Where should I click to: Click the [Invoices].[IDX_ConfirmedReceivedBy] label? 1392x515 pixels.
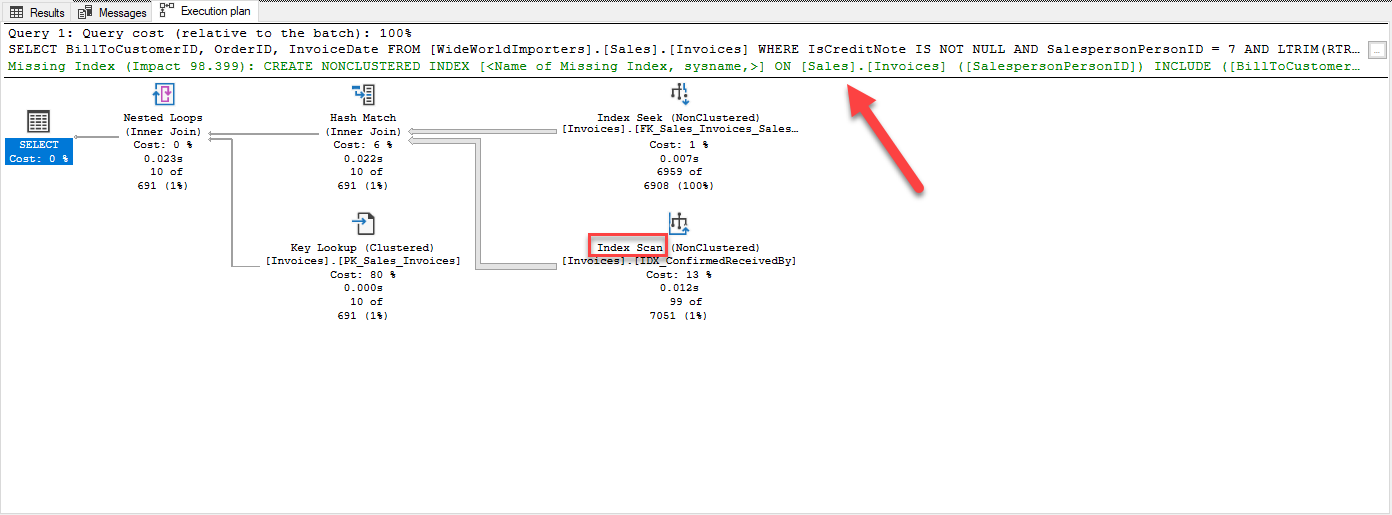tap(679, 261)
